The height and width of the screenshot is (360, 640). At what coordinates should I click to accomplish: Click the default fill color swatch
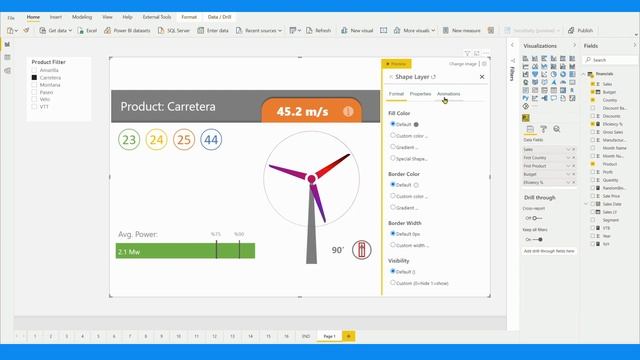(x=416, y=124)
